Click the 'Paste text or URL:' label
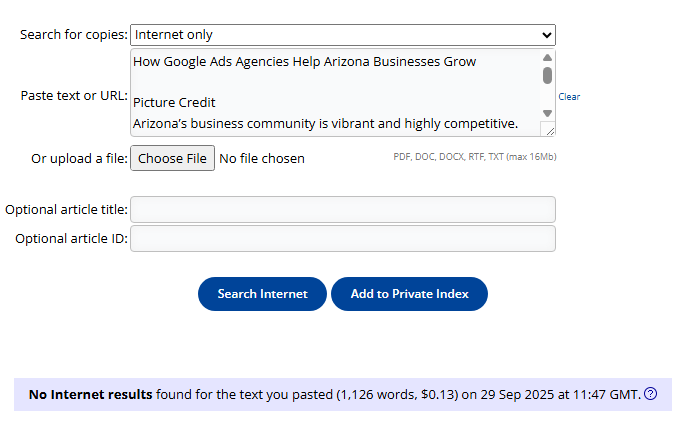 [74, 96]
